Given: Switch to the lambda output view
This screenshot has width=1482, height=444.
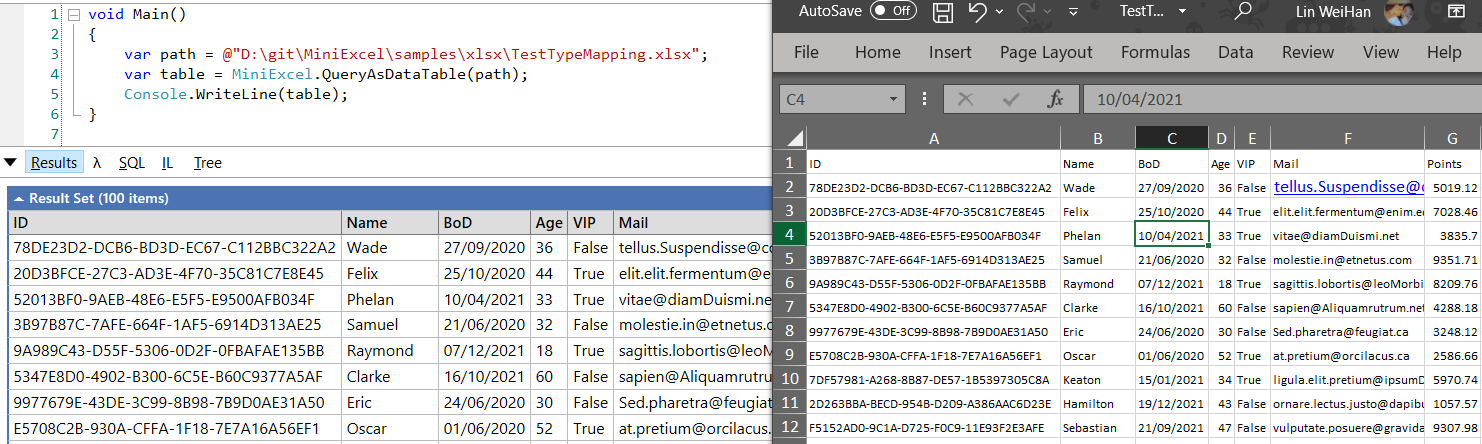Looking at the screenshot, I should pyautogui.click(x=97, y=163).
